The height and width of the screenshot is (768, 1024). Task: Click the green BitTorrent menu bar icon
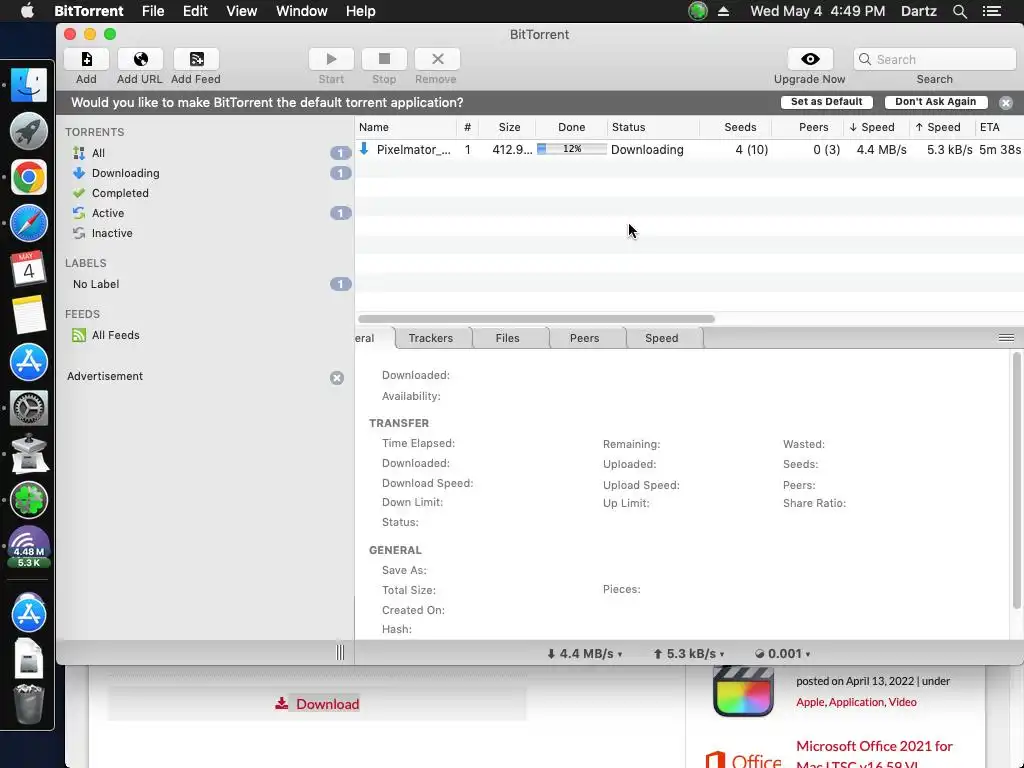[x=697, y=11]
